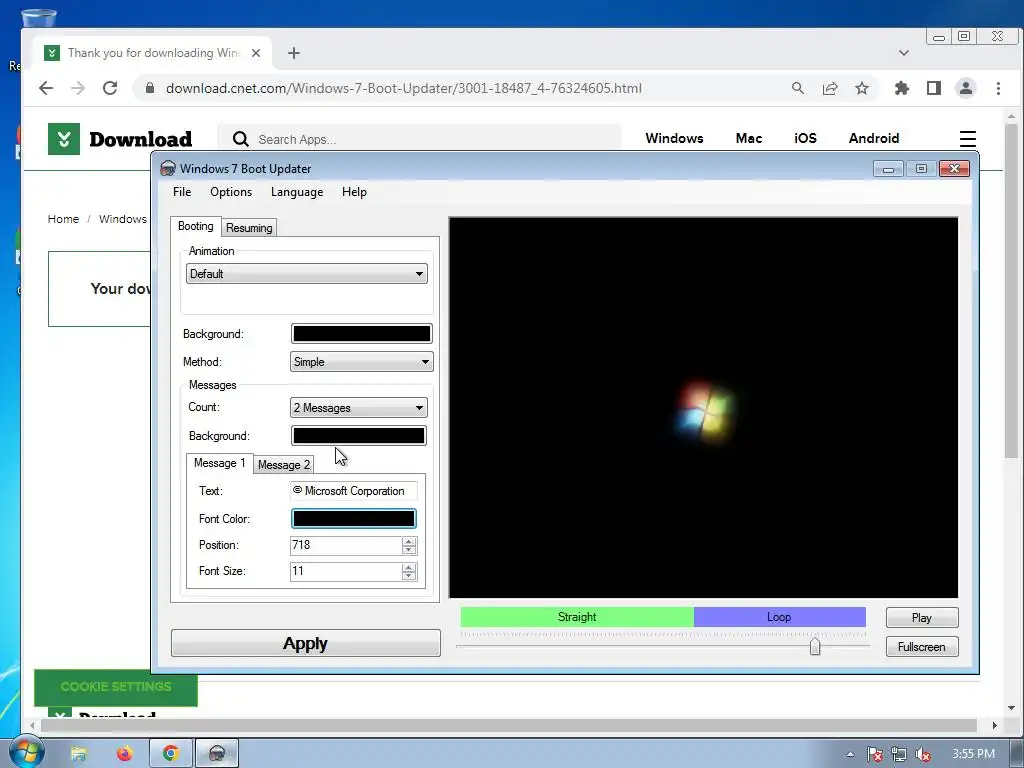
Task: Click the network tray icon
Action: [x=899, y=754]
